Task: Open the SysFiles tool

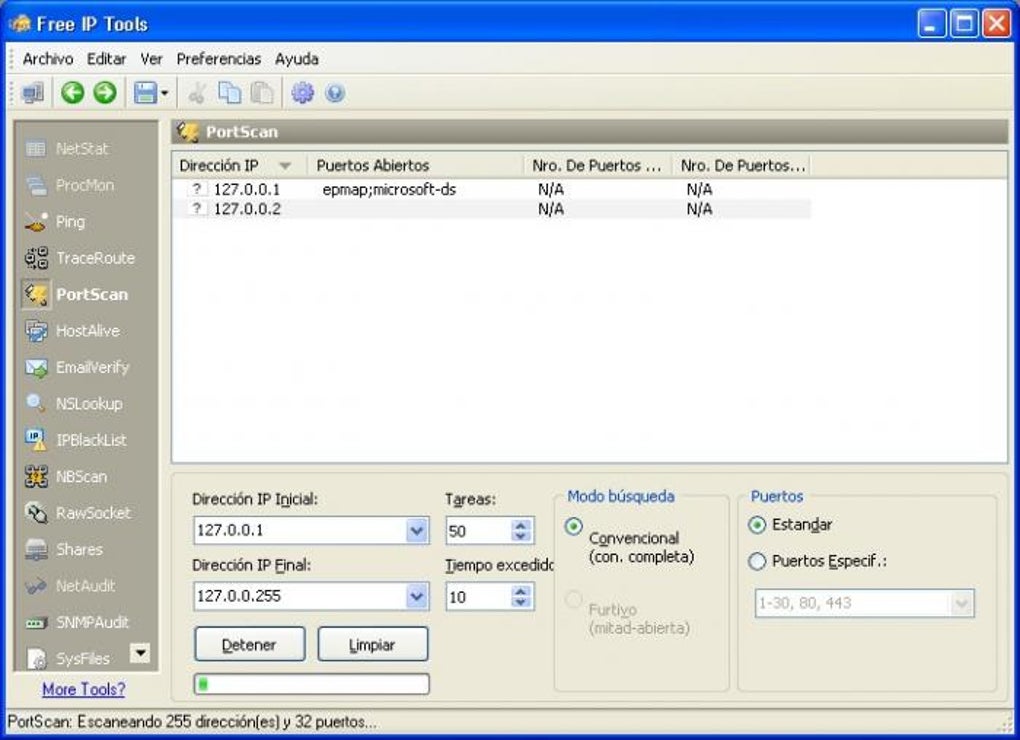Action: point(68,659)
